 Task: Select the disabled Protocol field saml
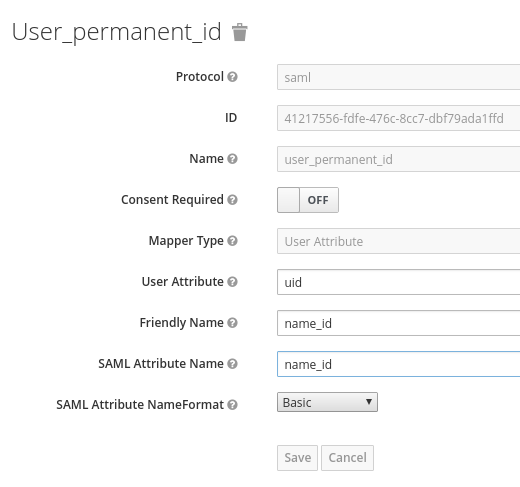pos(398,77)
